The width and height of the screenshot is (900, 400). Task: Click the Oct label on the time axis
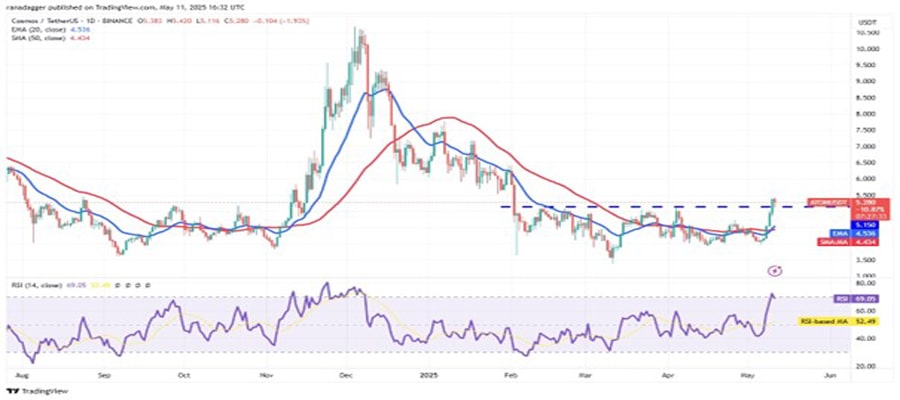point(184,376)
